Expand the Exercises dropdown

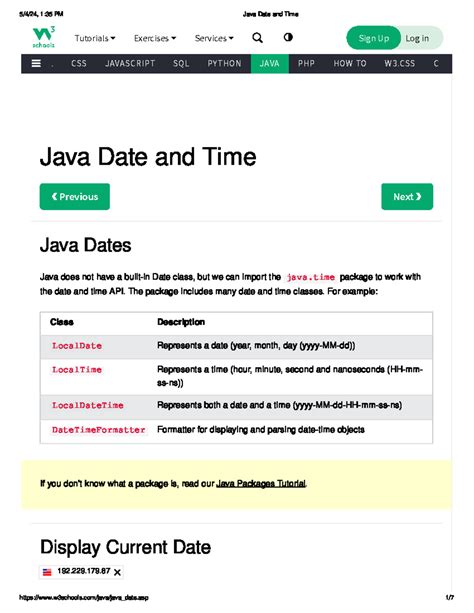(x=155, y=38)
